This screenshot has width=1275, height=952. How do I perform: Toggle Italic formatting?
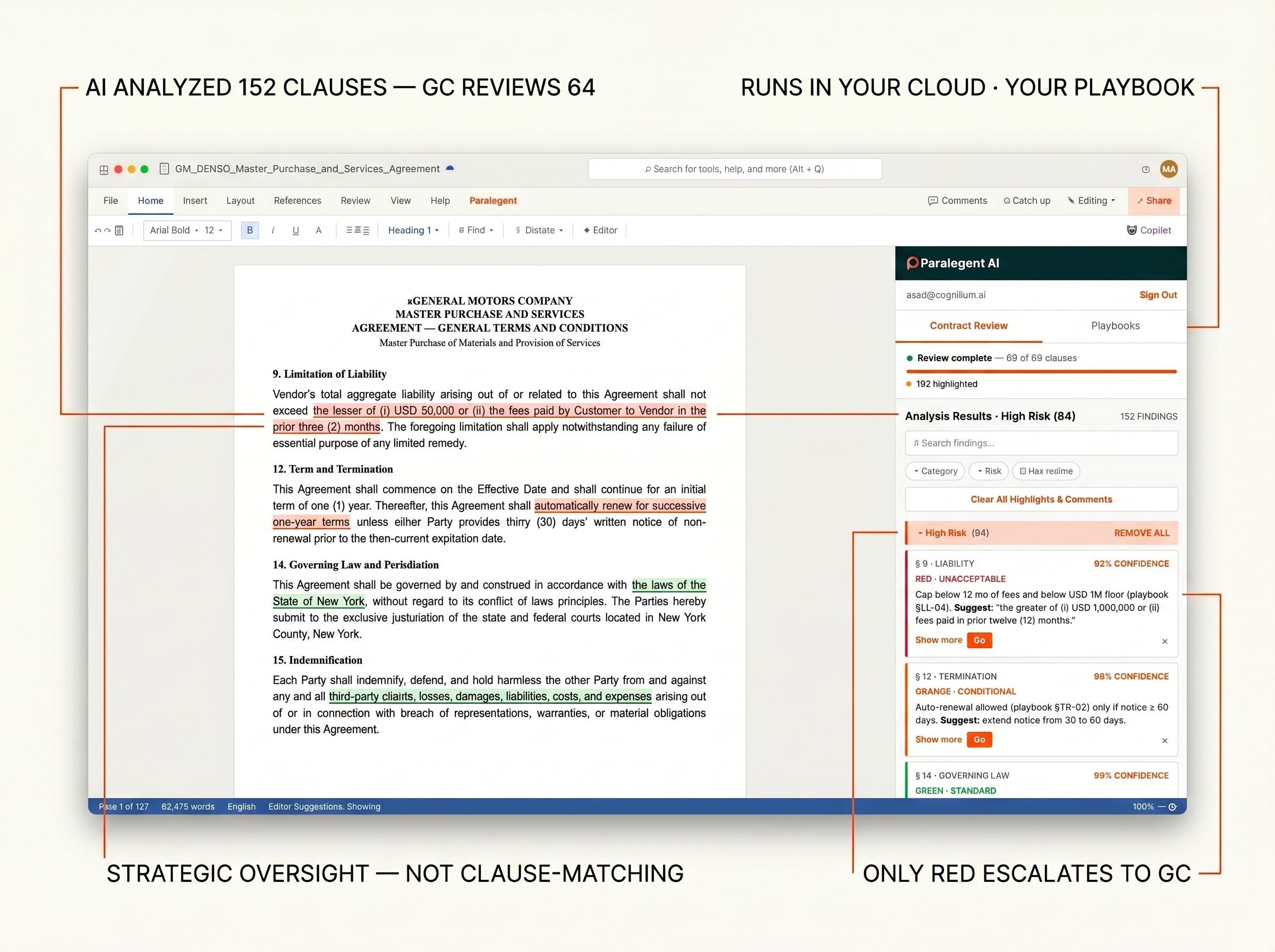tap(273, 231)
